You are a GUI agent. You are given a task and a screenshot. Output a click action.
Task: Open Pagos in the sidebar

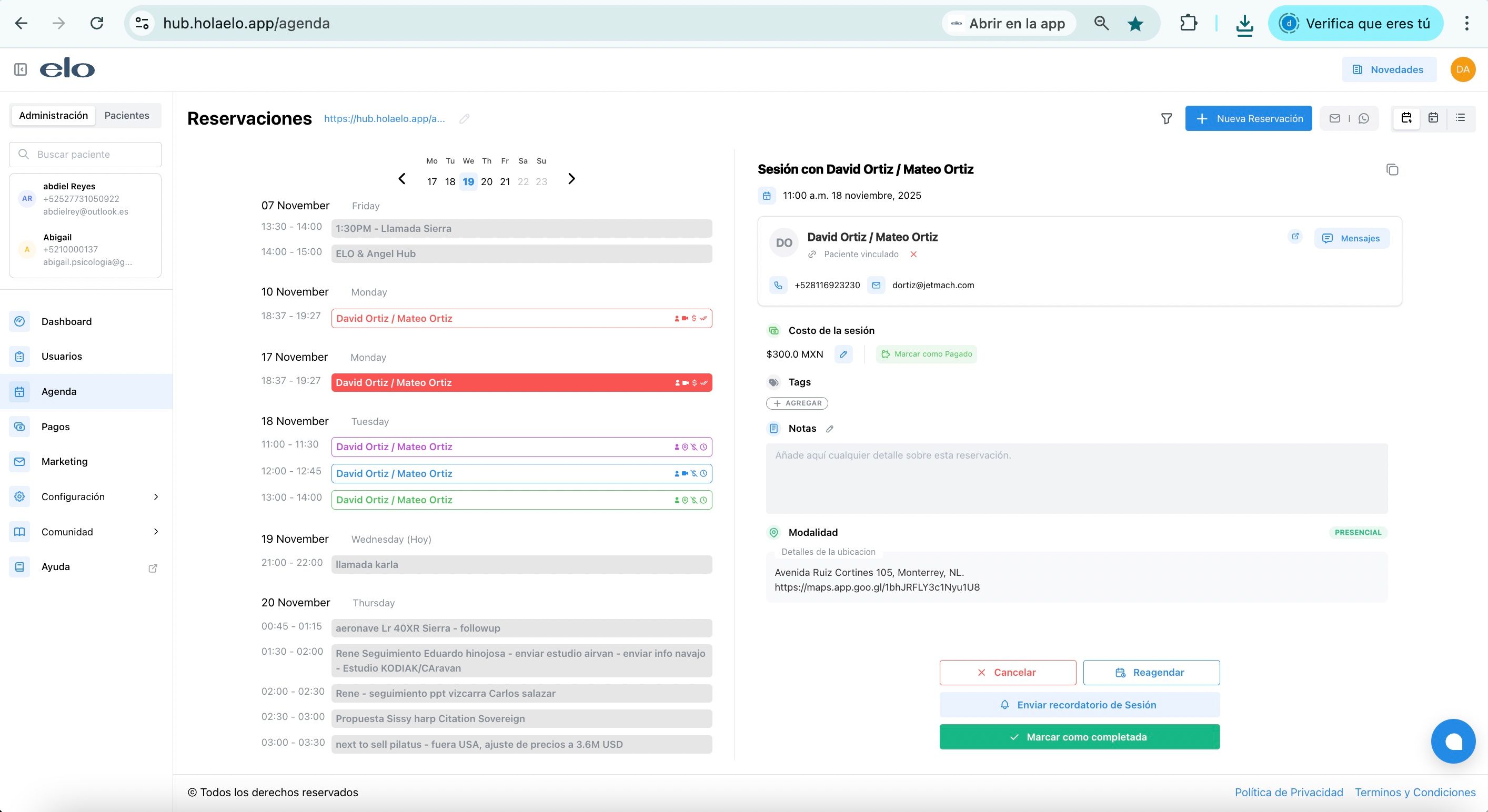[x=55, y=427]
